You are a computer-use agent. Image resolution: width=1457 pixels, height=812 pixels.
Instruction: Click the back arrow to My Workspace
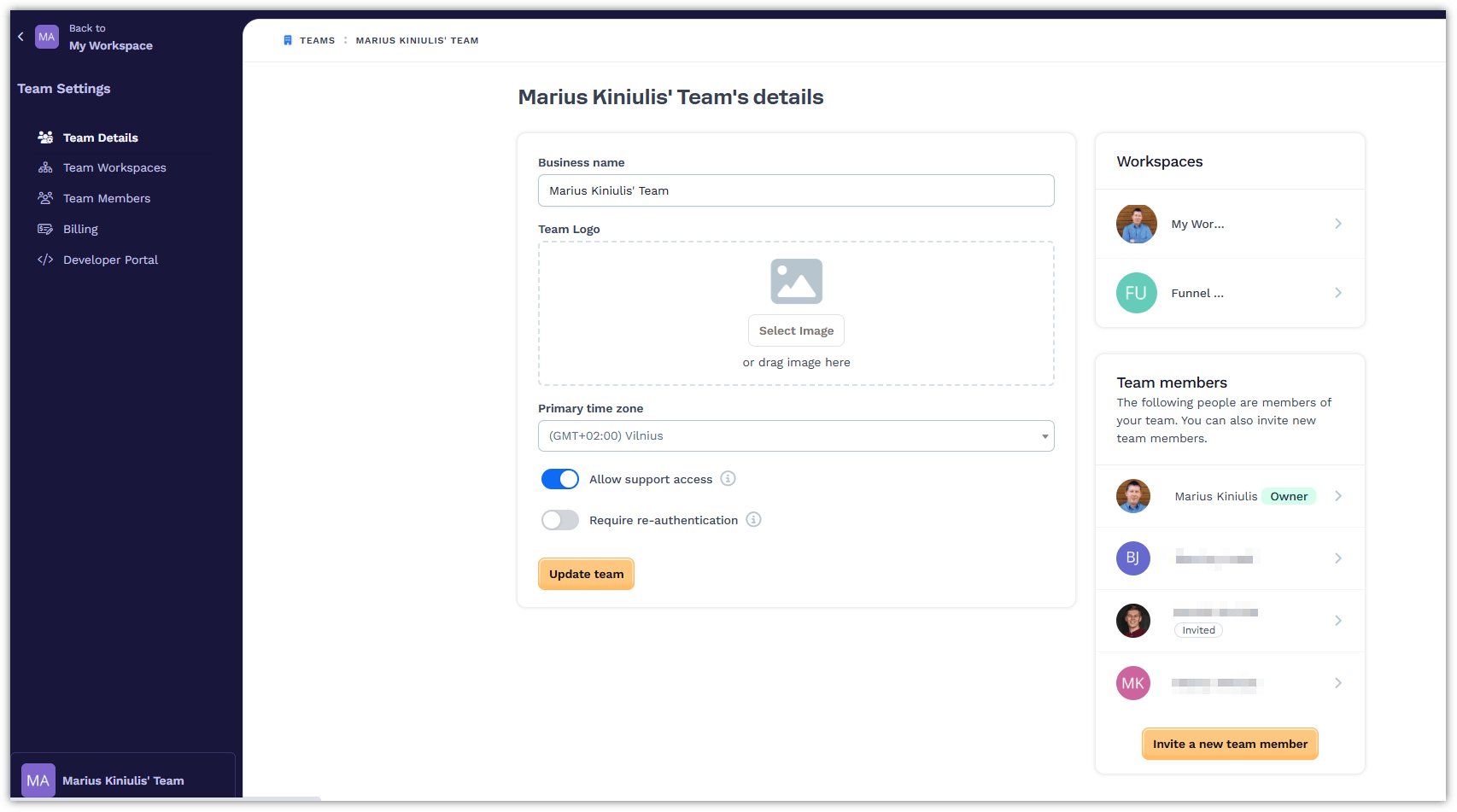pos(20,37)
